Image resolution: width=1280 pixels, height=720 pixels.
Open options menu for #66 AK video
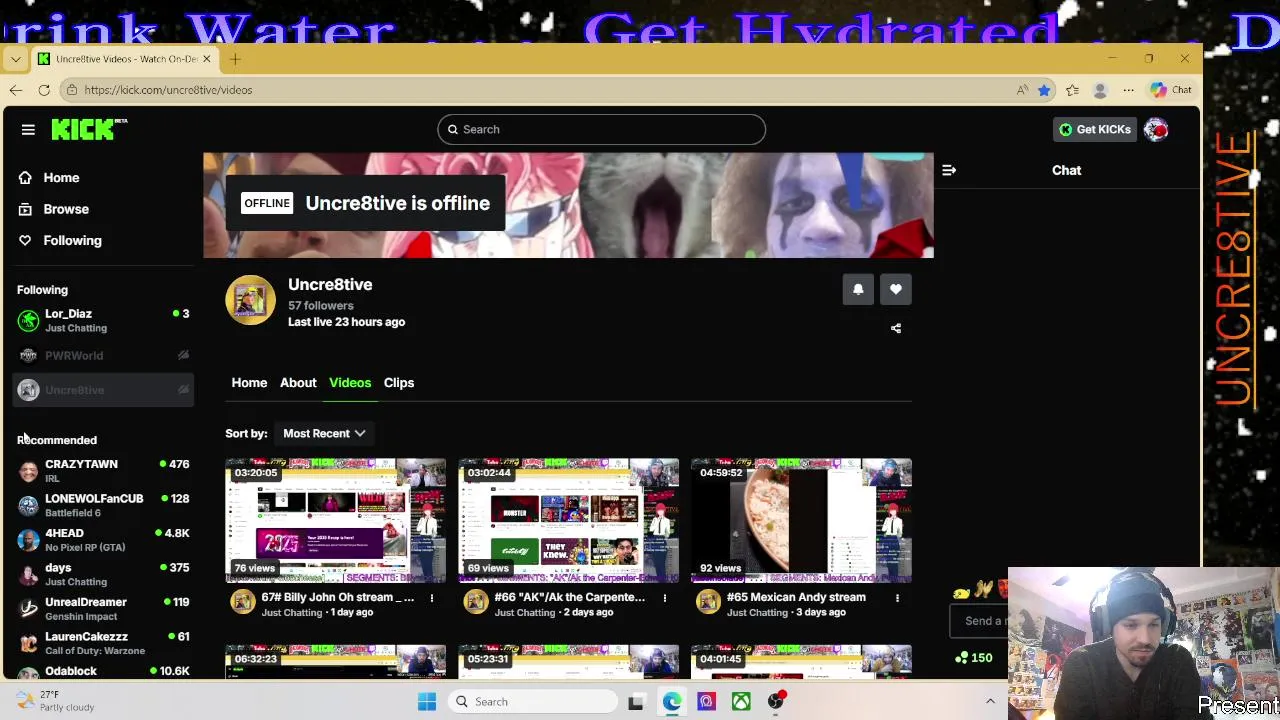(x=664, y=598)
